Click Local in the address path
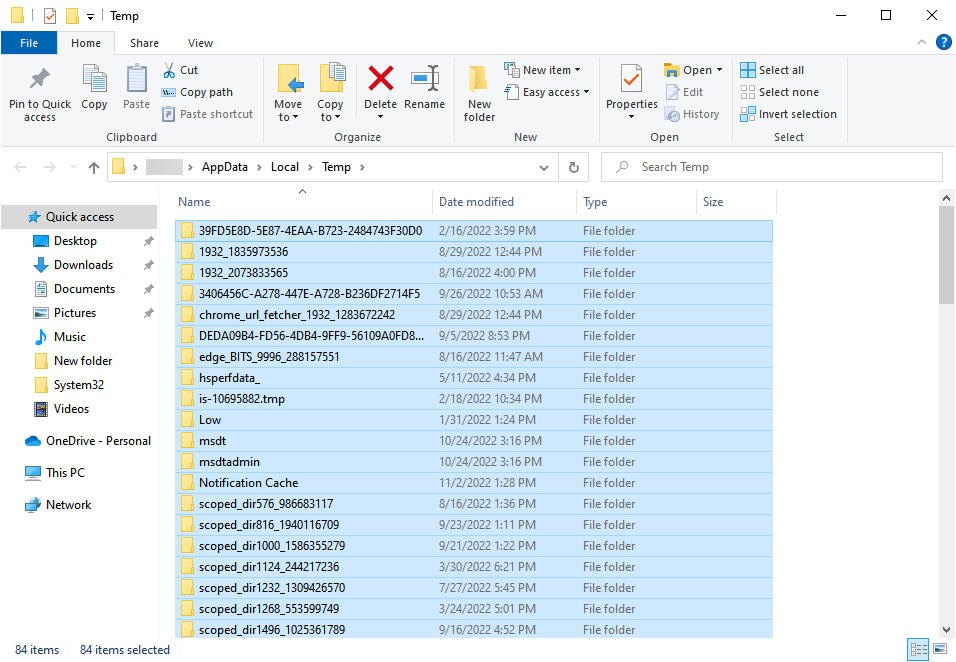The image size is (956, 662). pos(285,167)
